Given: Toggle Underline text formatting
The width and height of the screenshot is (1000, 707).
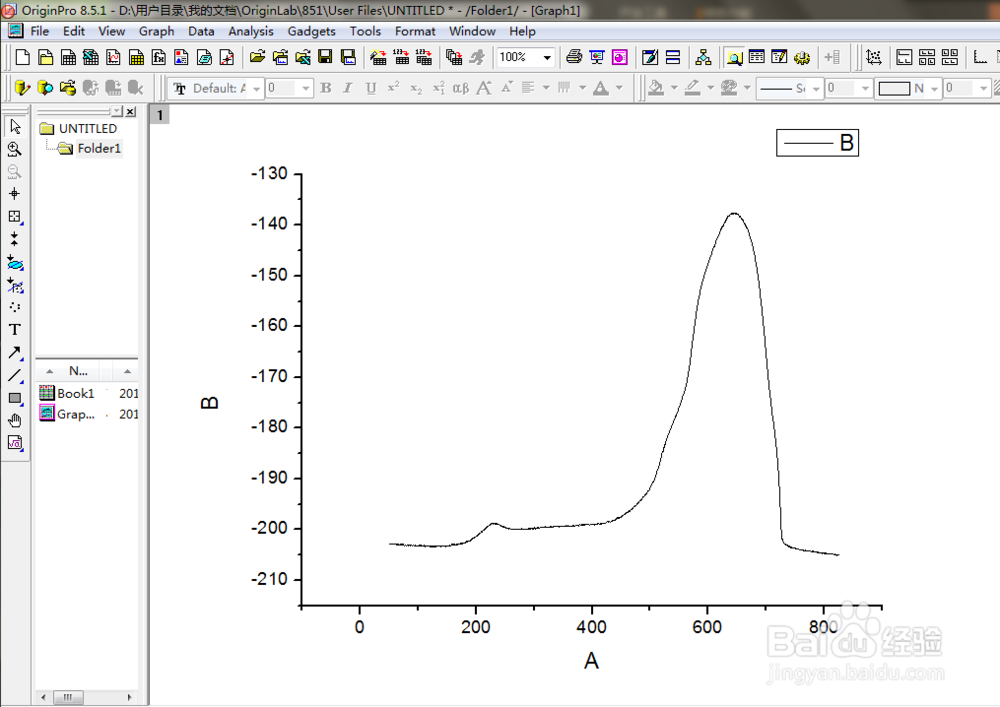Looking at the screenshot, I should click(371, 88).
